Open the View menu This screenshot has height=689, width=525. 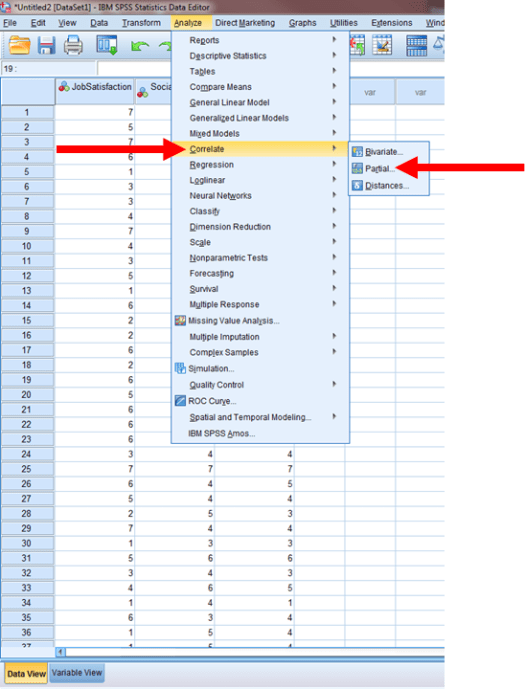67,23
